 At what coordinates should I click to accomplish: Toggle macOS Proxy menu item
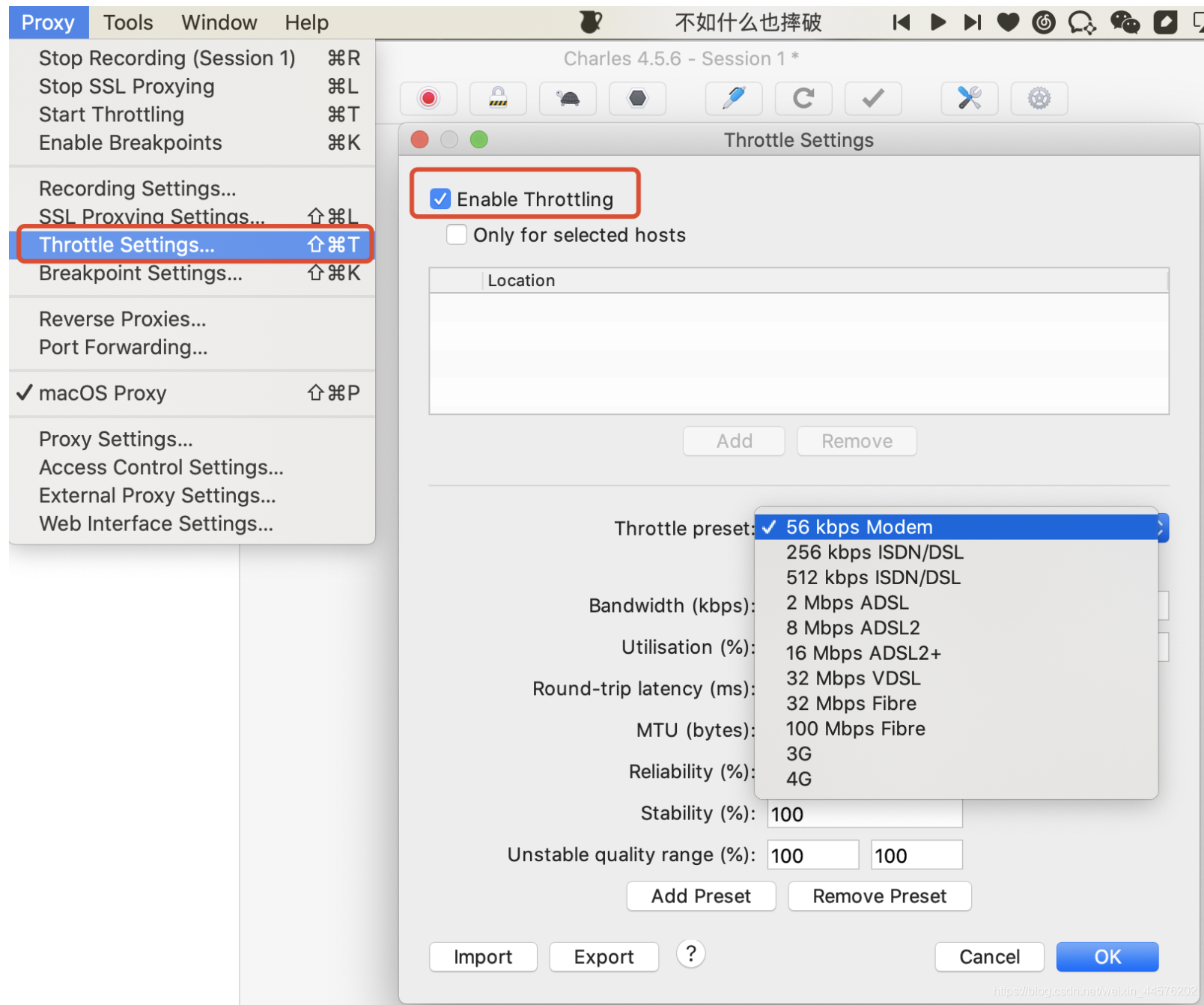pos(192,393)
